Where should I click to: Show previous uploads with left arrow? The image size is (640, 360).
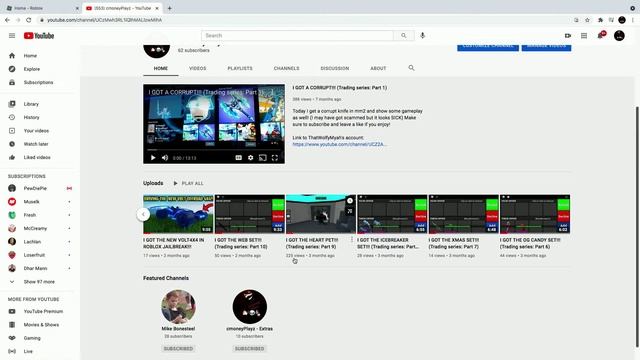click(143, 214)
